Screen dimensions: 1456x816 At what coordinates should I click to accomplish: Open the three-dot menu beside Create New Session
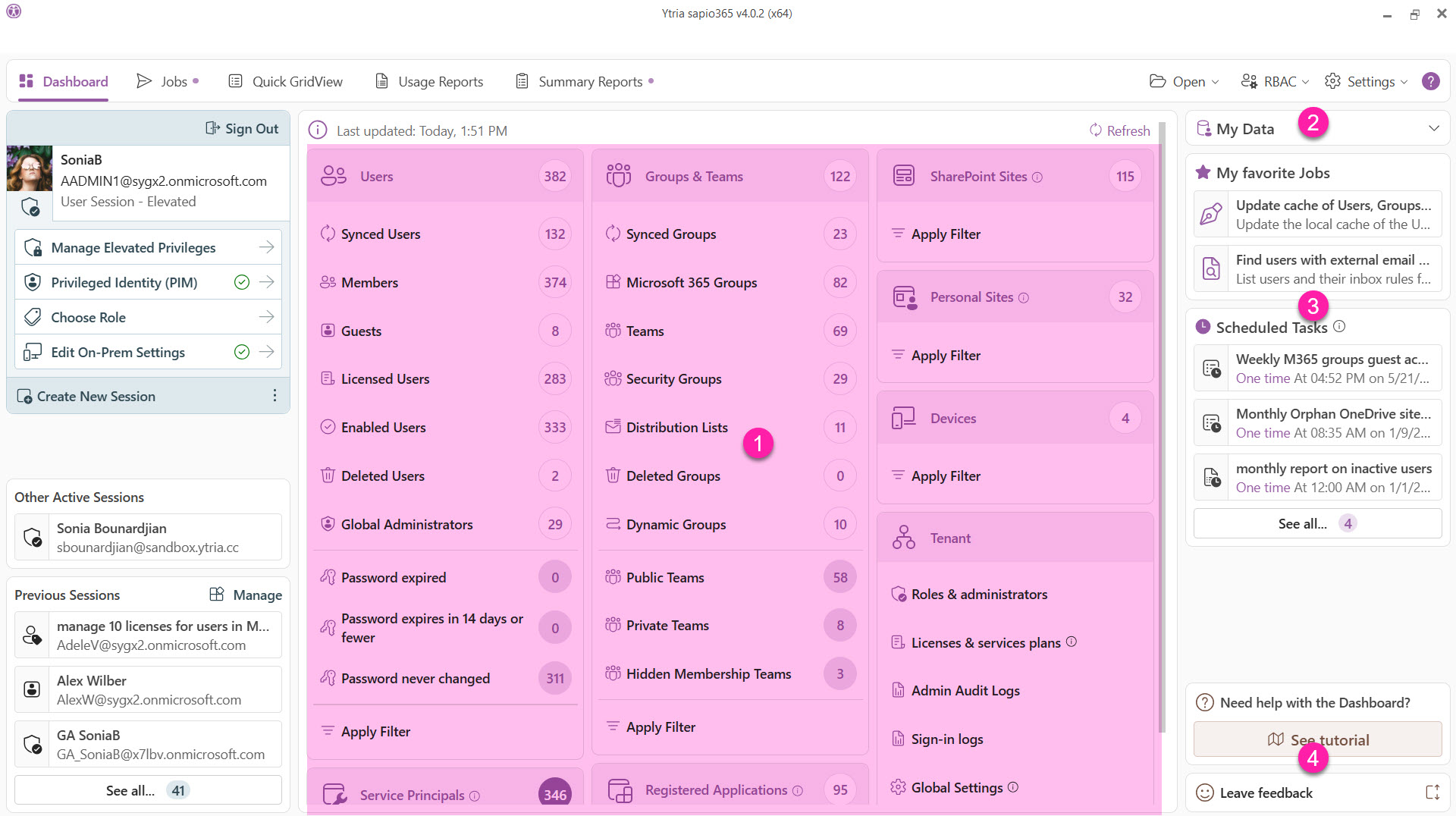[275, 396]
